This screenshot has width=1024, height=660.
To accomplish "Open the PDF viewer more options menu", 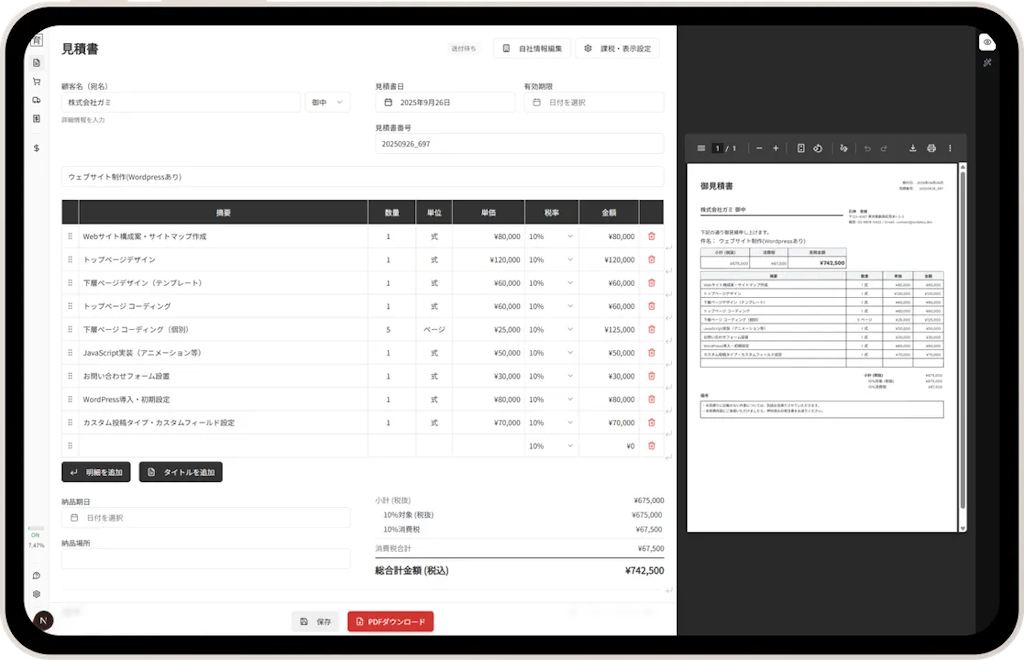I will 950,148.
